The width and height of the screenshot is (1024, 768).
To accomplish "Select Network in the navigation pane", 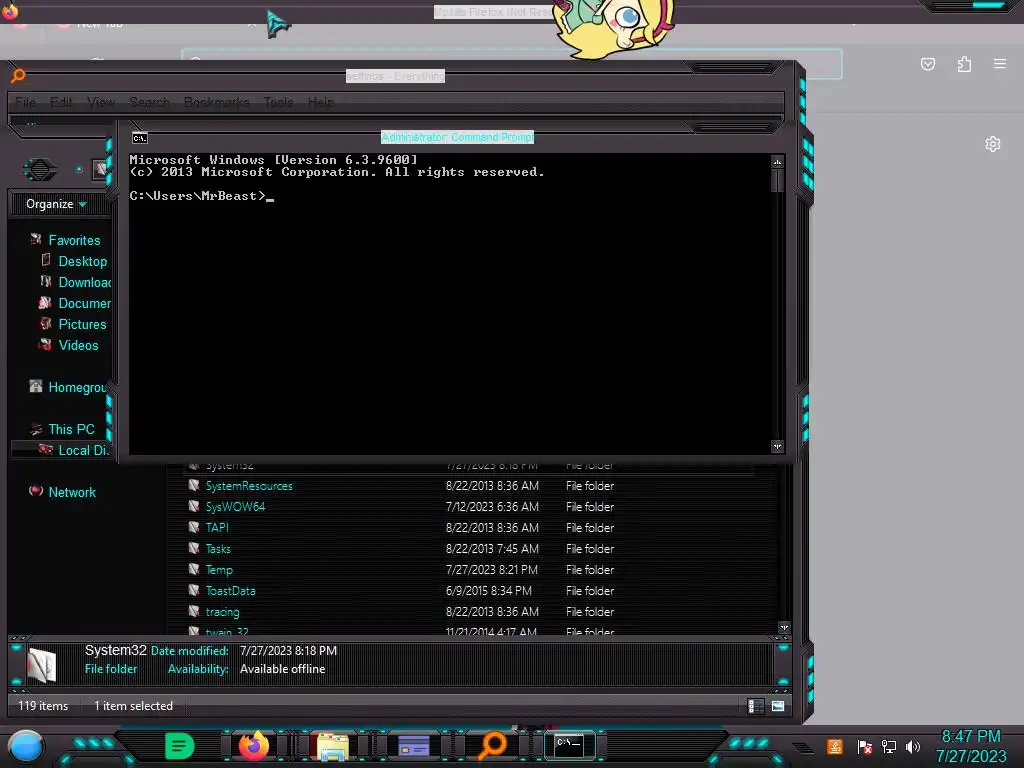I will (72, 492).
